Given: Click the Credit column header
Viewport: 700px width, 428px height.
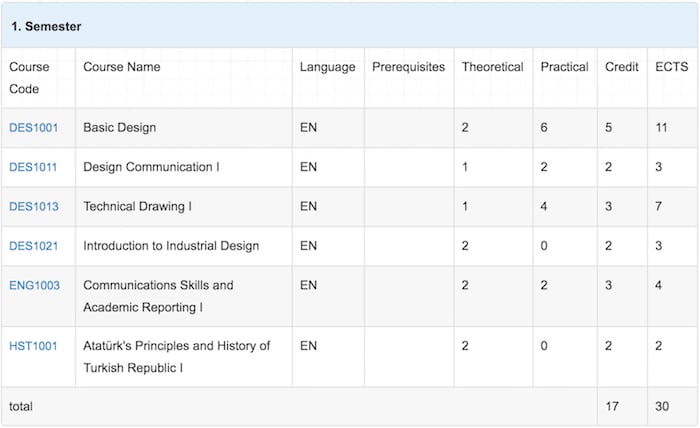Looking at the screenshot, I should coord(621,67).
